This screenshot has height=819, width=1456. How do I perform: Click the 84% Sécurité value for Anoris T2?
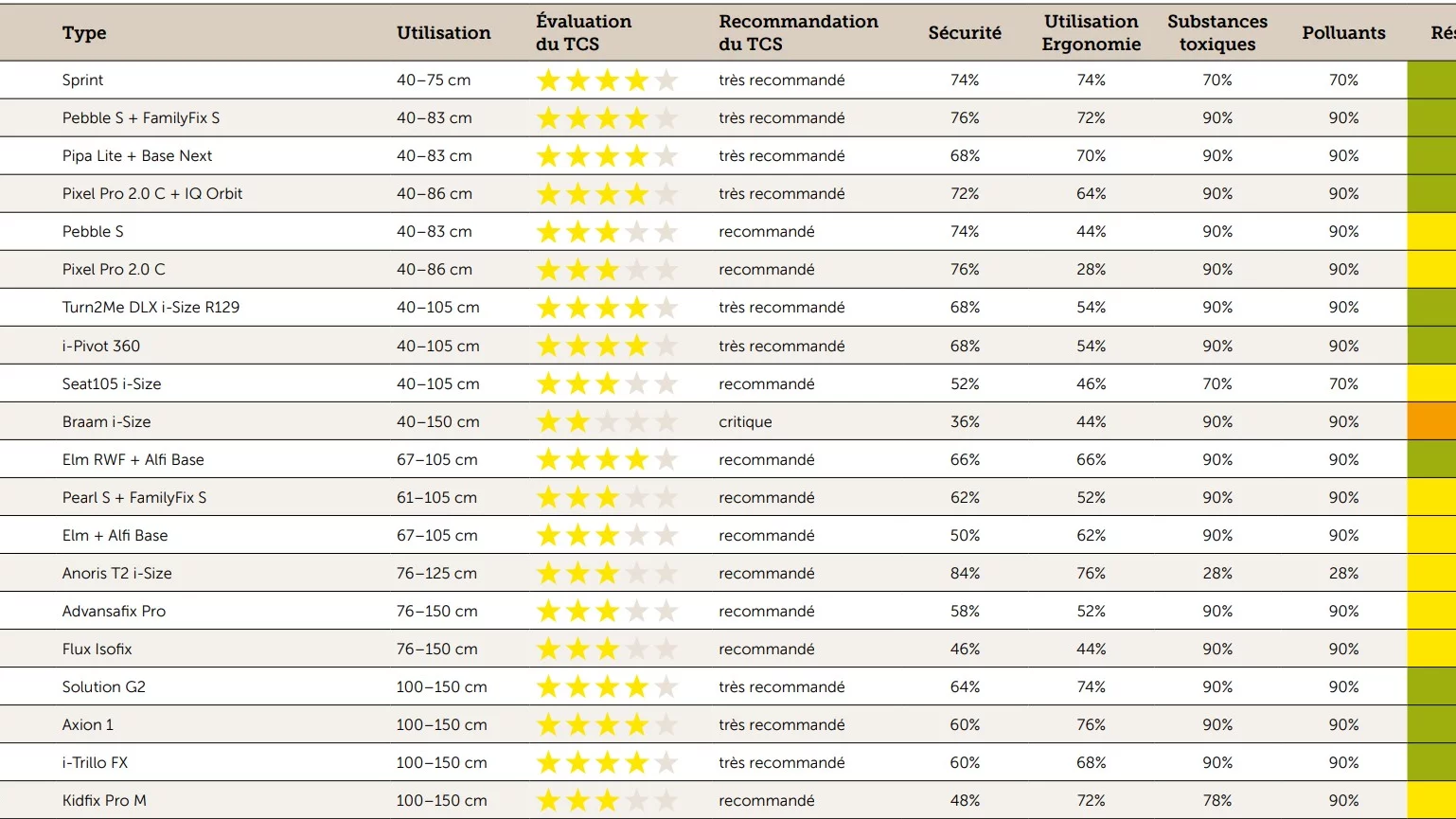964,573
